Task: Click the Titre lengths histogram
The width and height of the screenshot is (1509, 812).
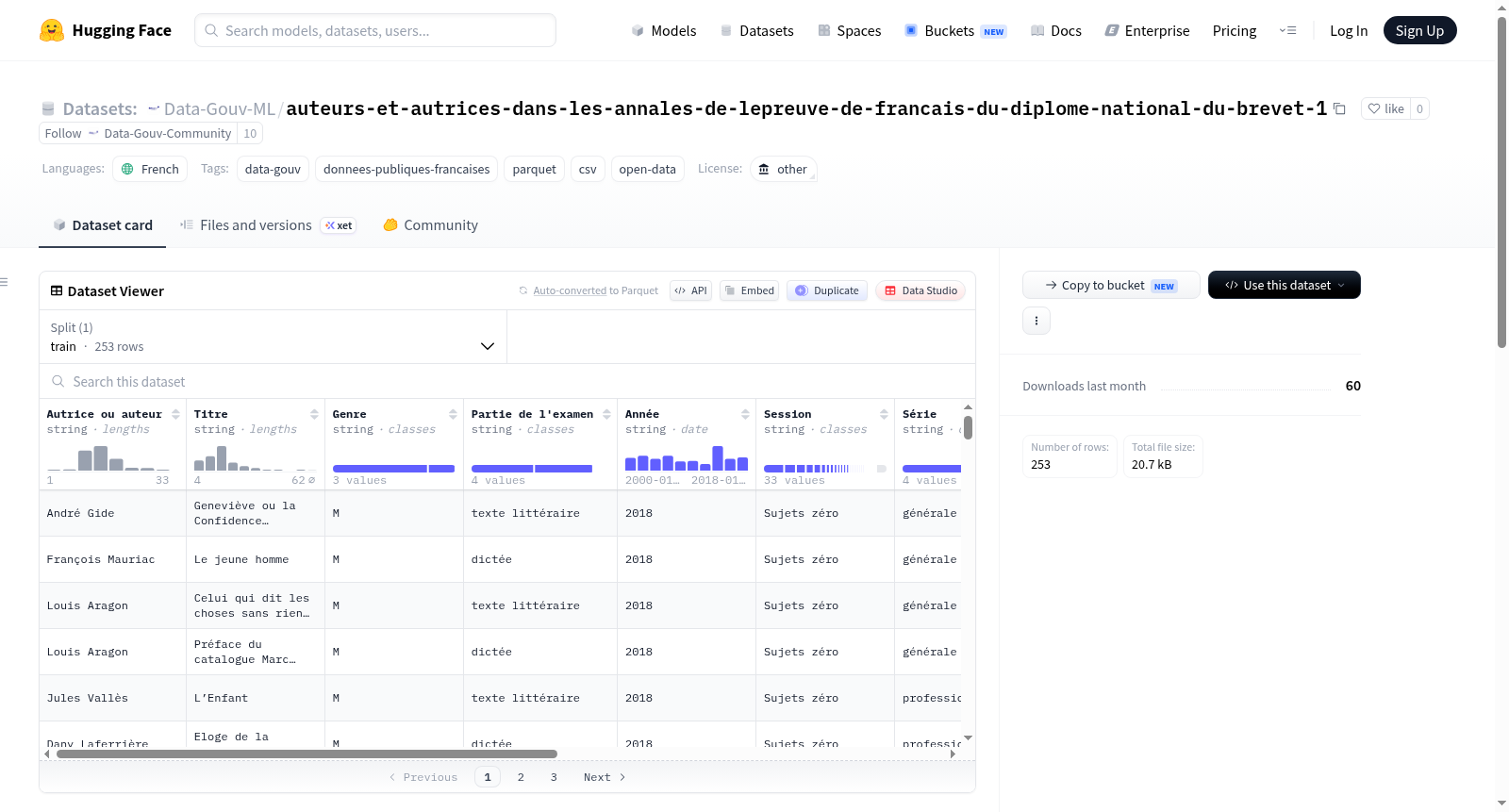Action: 256,456
